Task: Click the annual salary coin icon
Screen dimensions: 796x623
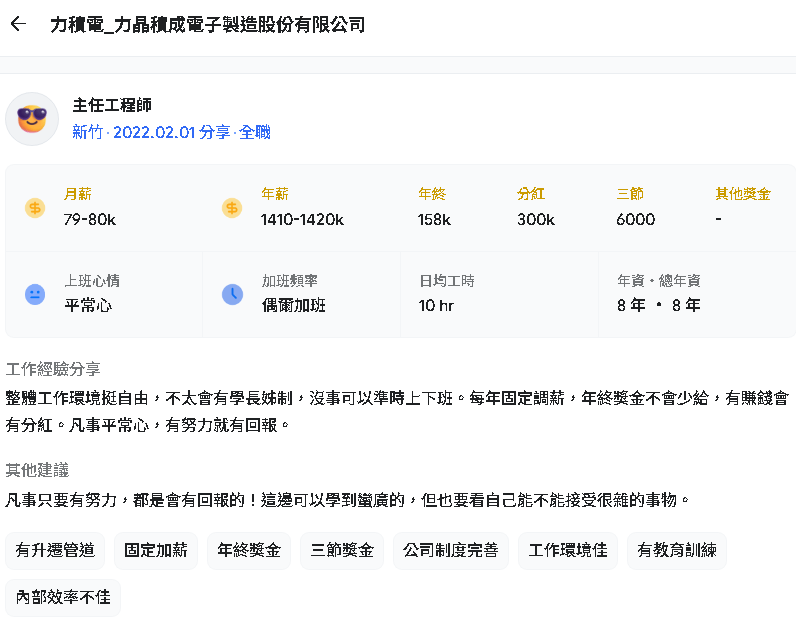Action: point(232,208)
